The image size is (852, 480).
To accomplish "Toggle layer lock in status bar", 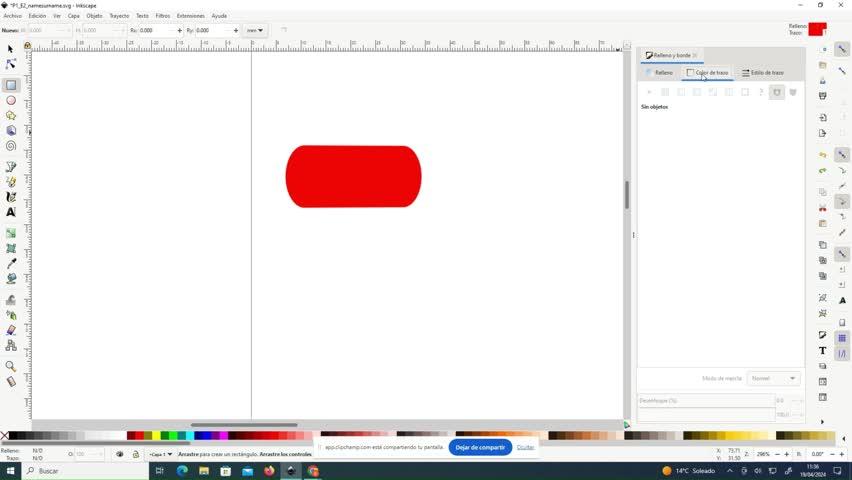I will click(x=136, y=454).
